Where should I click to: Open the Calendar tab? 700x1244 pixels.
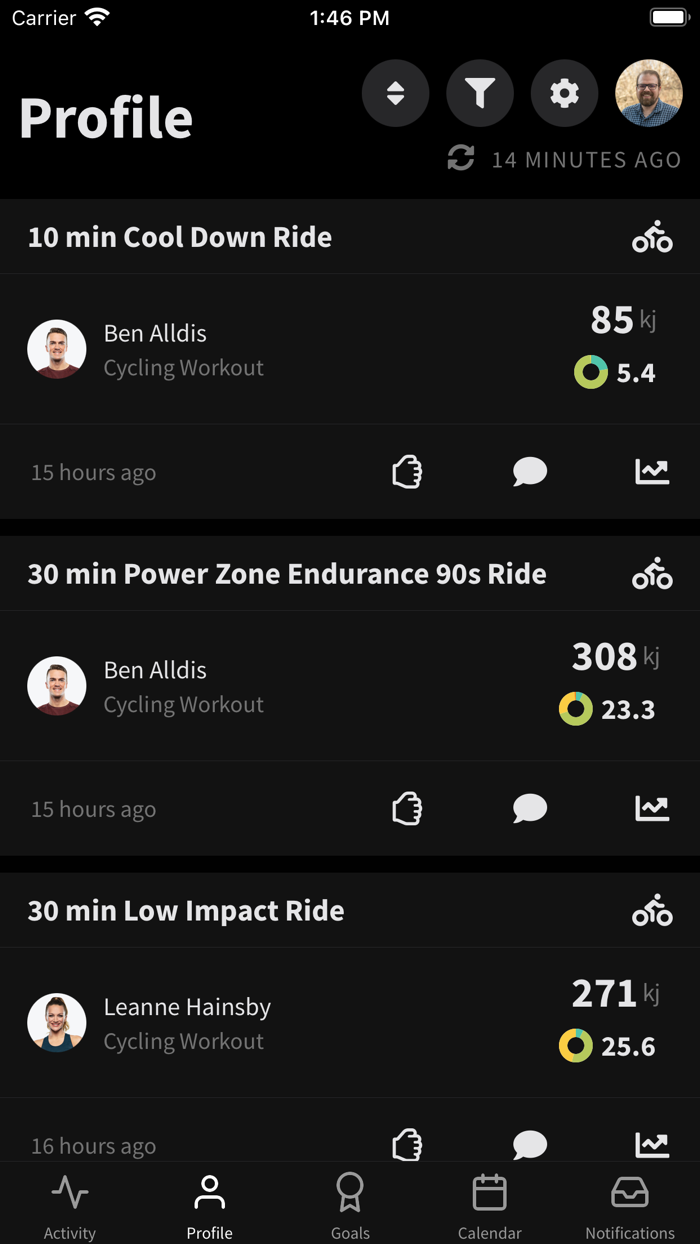tap(490, 1205)
